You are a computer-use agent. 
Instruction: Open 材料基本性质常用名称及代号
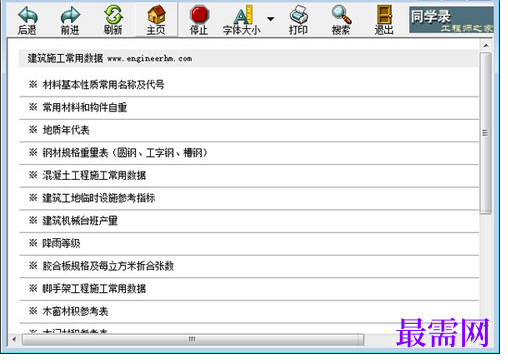coord(103,85)
